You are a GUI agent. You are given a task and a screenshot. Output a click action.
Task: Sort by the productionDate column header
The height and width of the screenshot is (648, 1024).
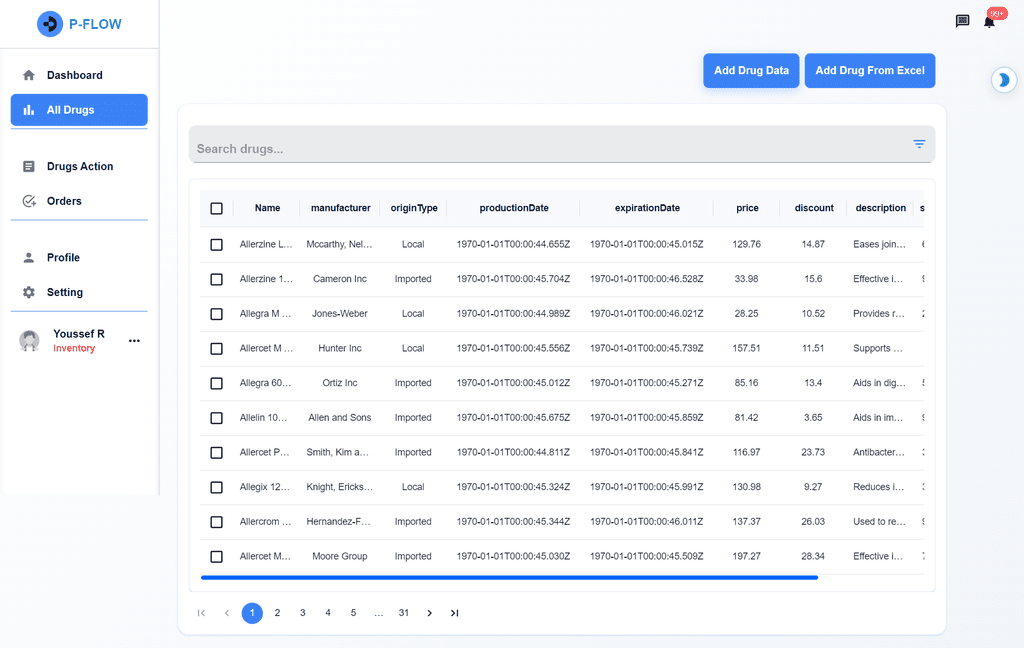pos(514,208)
